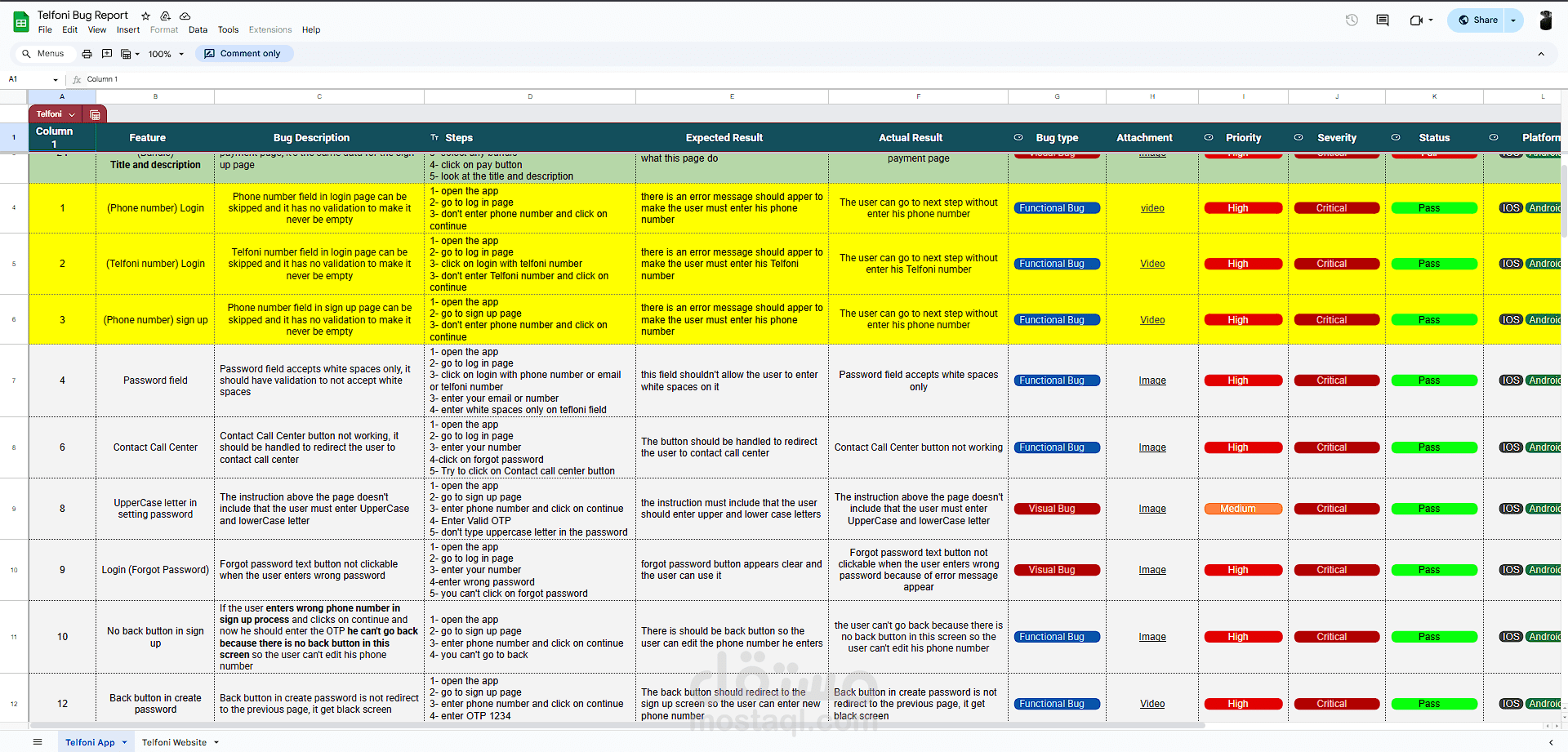This screenshot has width=1568, height=752.
Task: Open the Telfoni table name dropdown
Action: click(x=72, y=114)
